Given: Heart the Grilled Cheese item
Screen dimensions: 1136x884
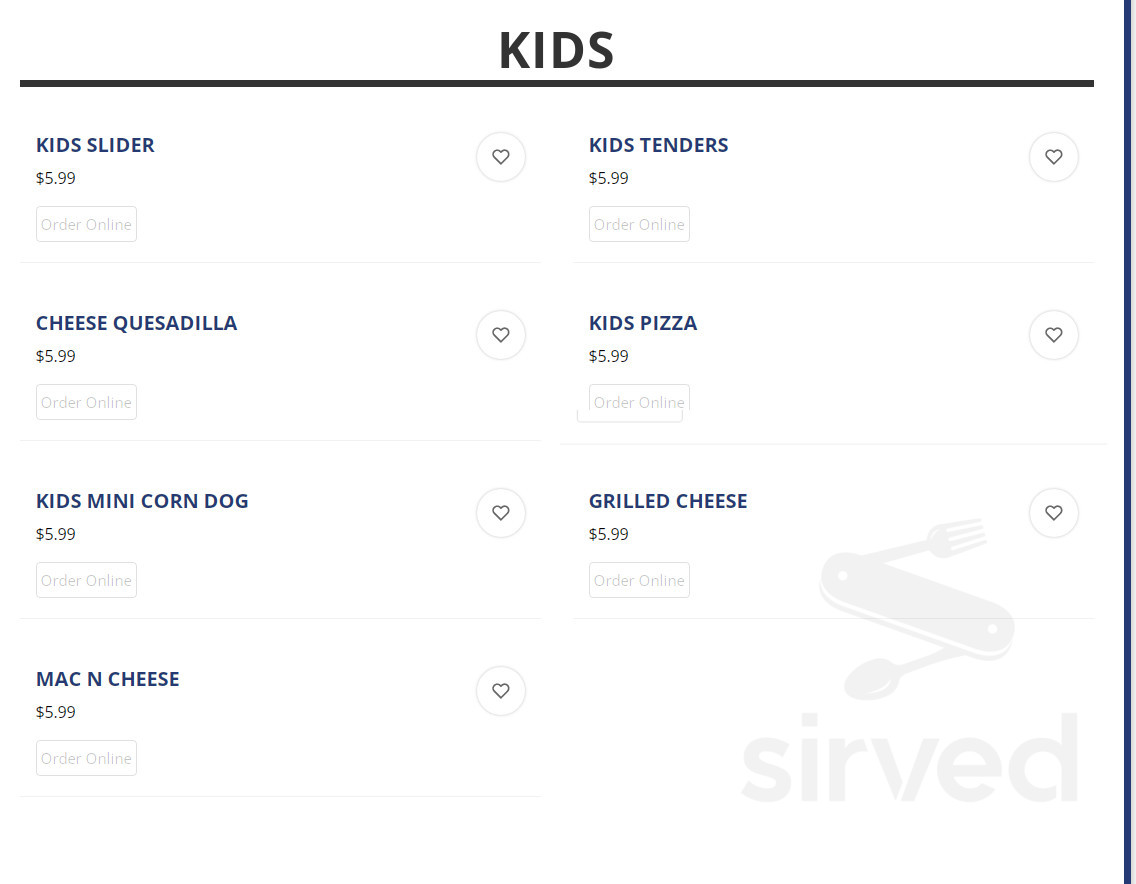Looking at the screenshot, I should [1053, 513].
